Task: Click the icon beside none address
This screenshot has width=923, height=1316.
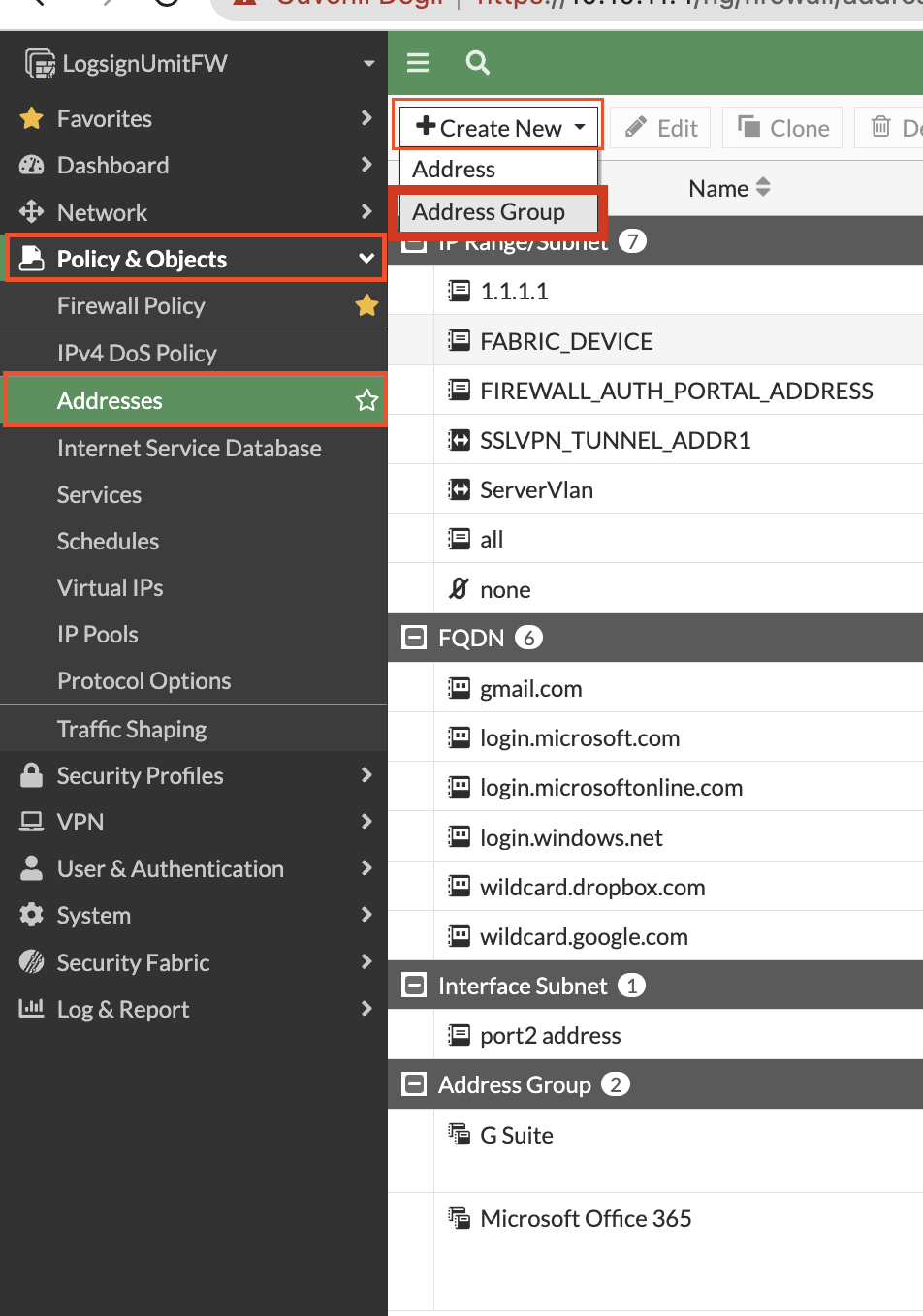Action: click(459, 588)
